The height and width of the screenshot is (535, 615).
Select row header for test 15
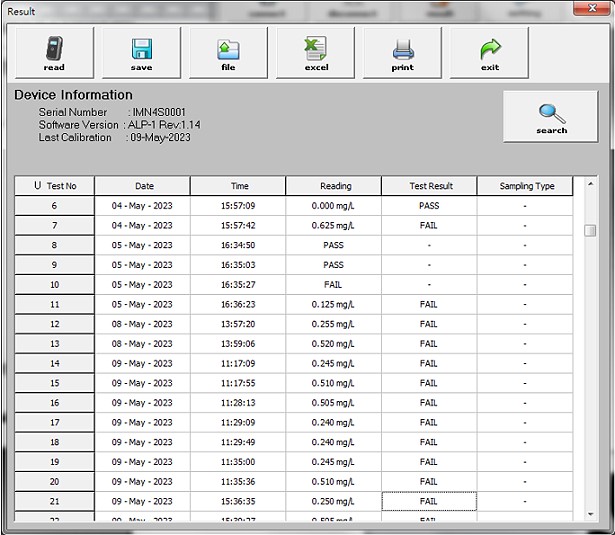tap(55, 383)
